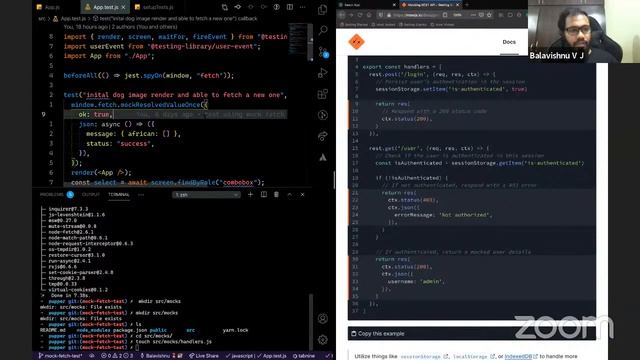Split the terminal with the split icon

point(264,195)
